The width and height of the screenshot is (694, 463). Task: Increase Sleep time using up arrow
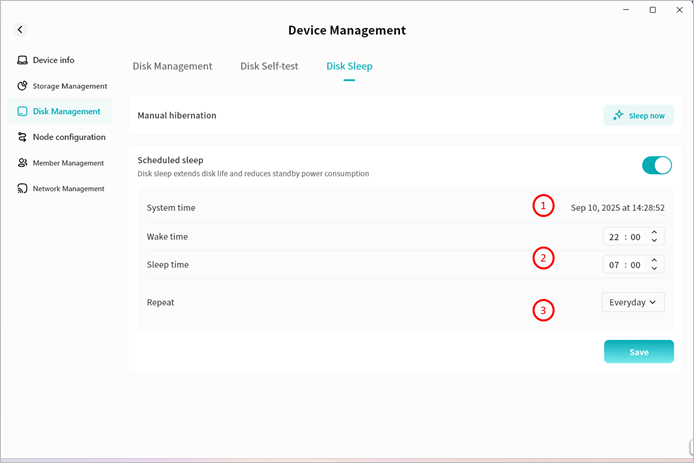[654, 260]
